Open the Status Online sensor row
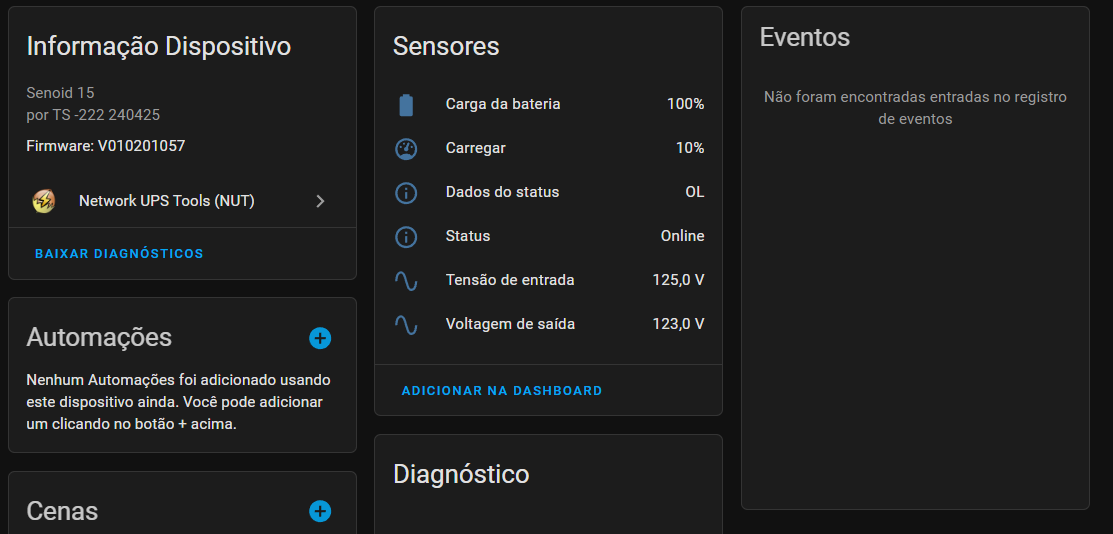The height and width of the screenshot is (534, 1113). 548,236
